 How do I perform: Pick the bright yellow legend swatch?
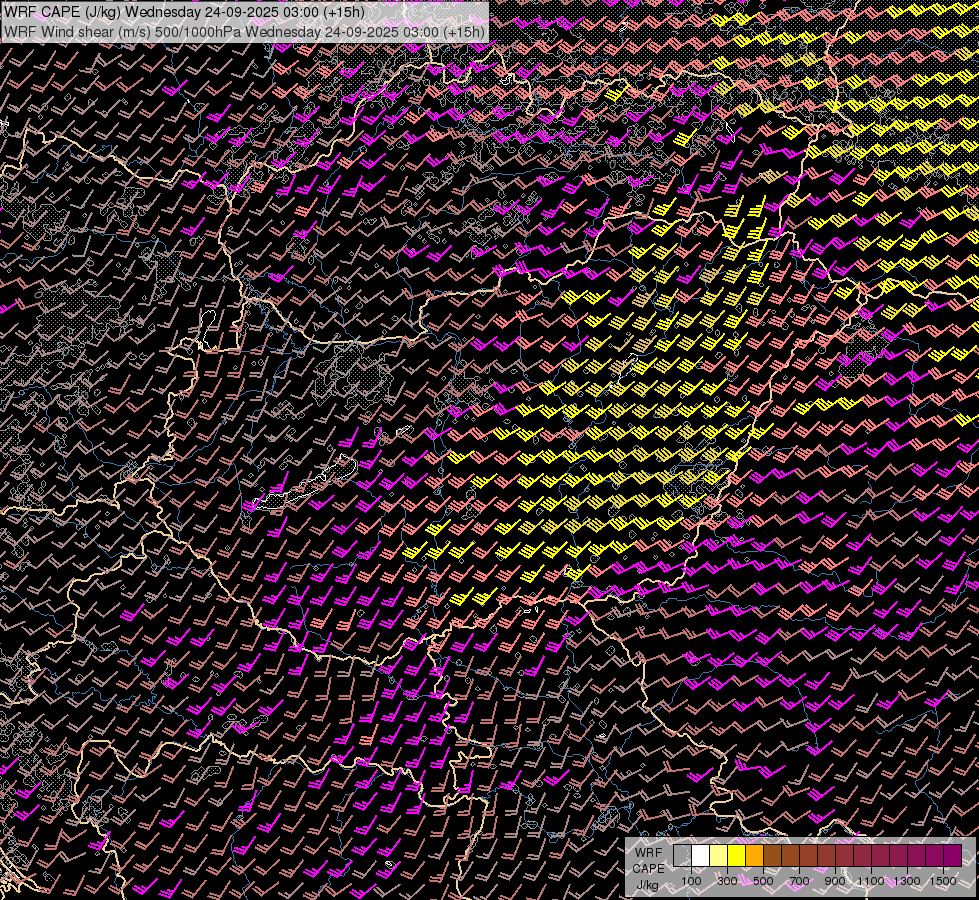pyautogui.click(x=736, y=855)
